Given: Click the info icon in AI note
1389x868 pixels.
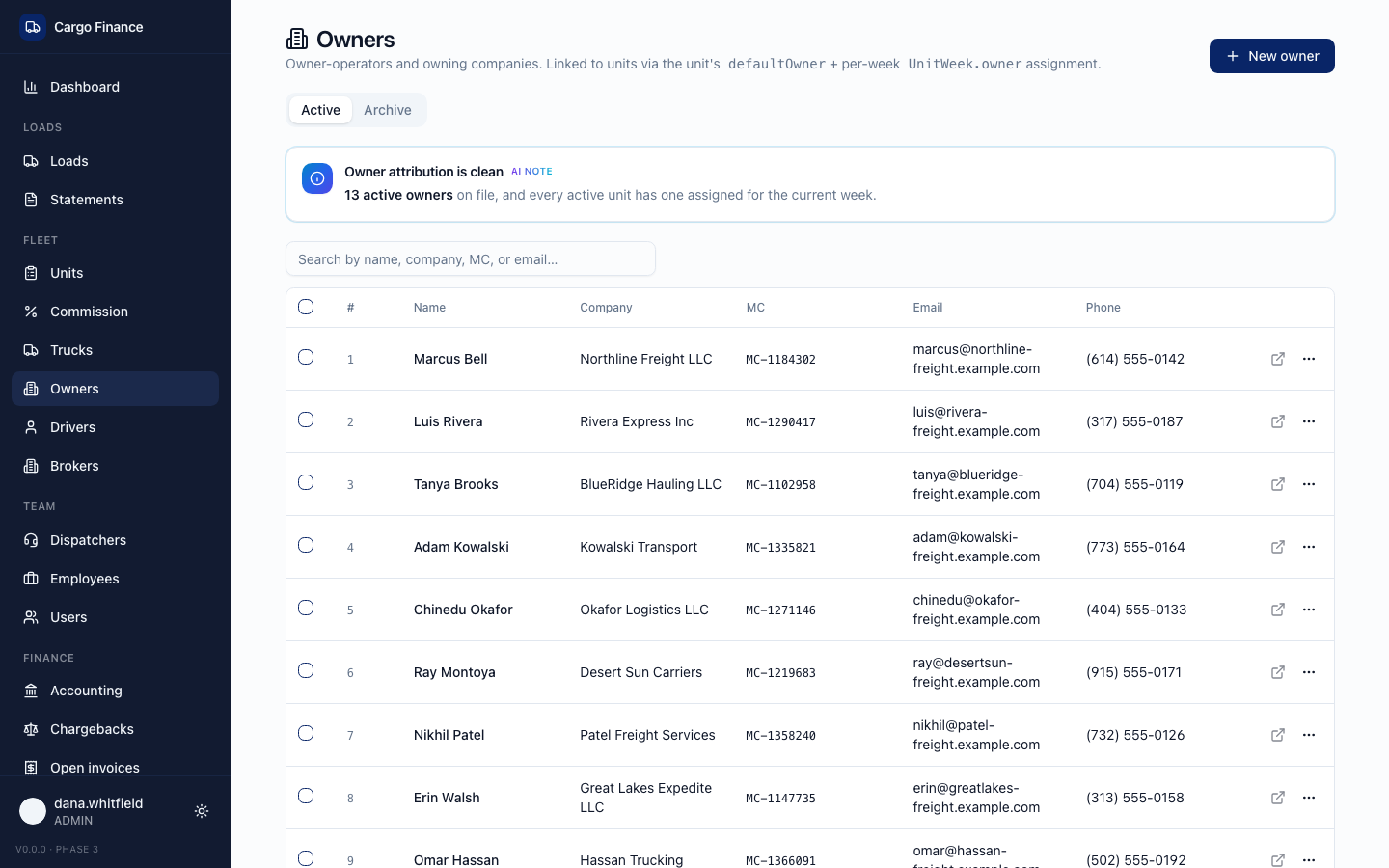Looking at the screenshot, I should pyautogui.click(x=317, y=178).
